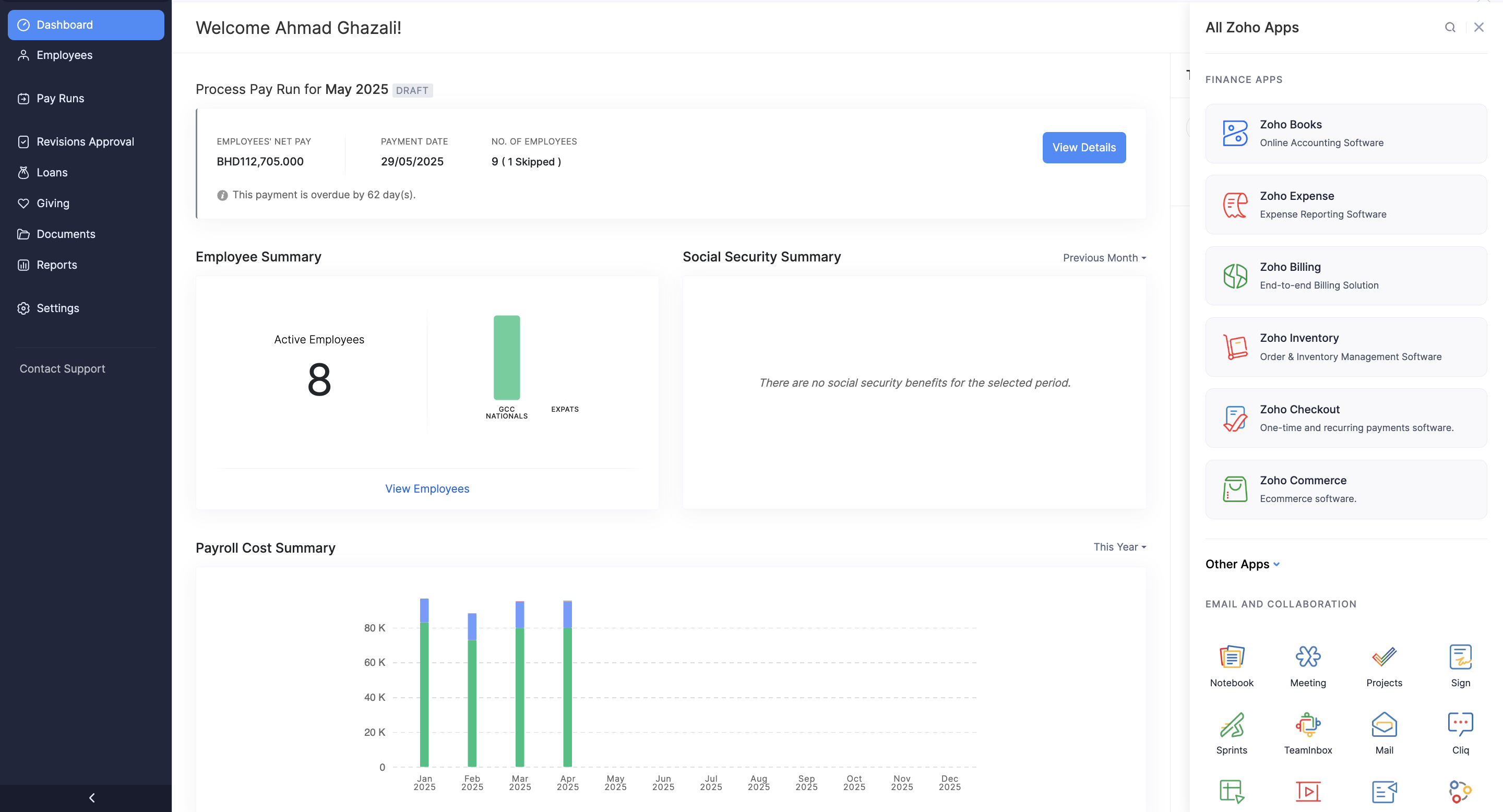The image size is (1503, 812).
Task: Open the Zoho Books app icon
Action: (x=1235, y=134)
